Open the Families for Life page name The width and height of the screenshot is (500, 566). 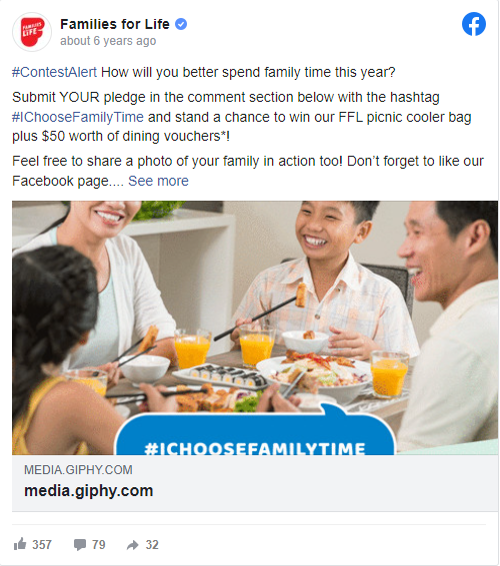(115, 24)
